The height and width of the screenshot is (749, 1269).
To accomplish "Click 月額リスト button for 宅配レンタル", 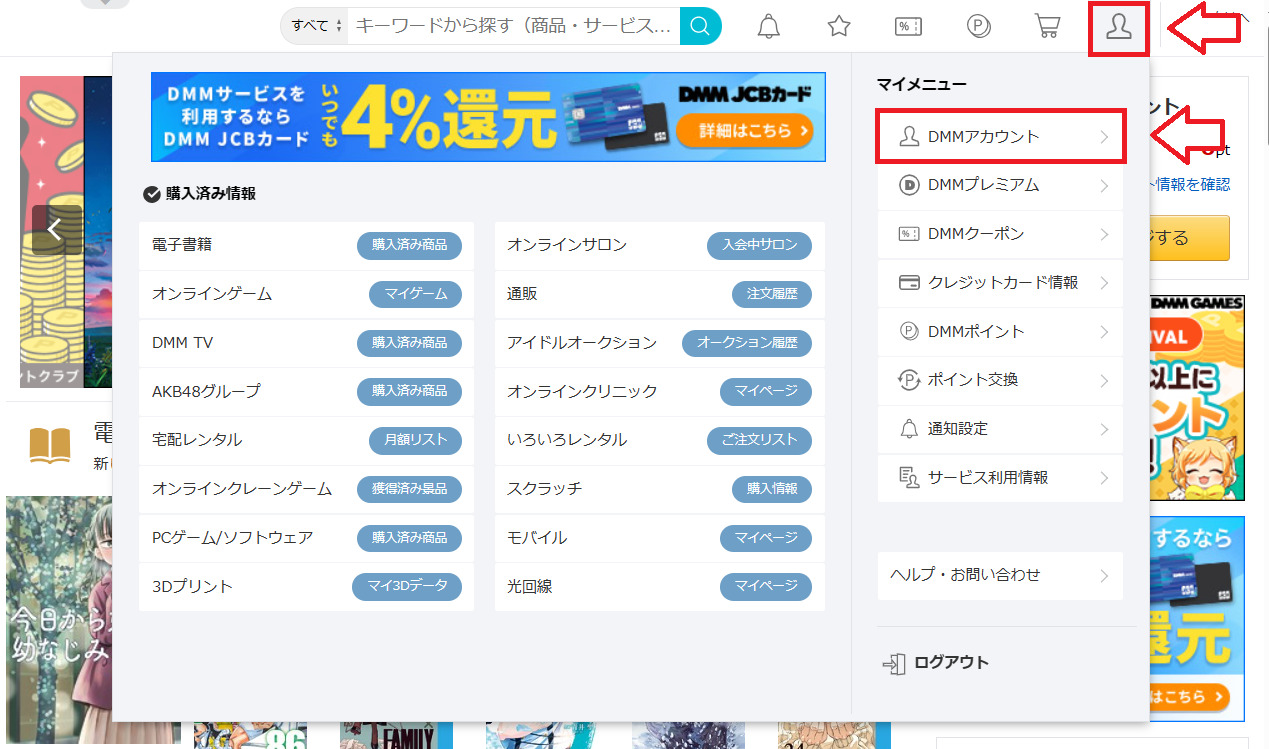I will pyautogui.click(x=415, y=440).
